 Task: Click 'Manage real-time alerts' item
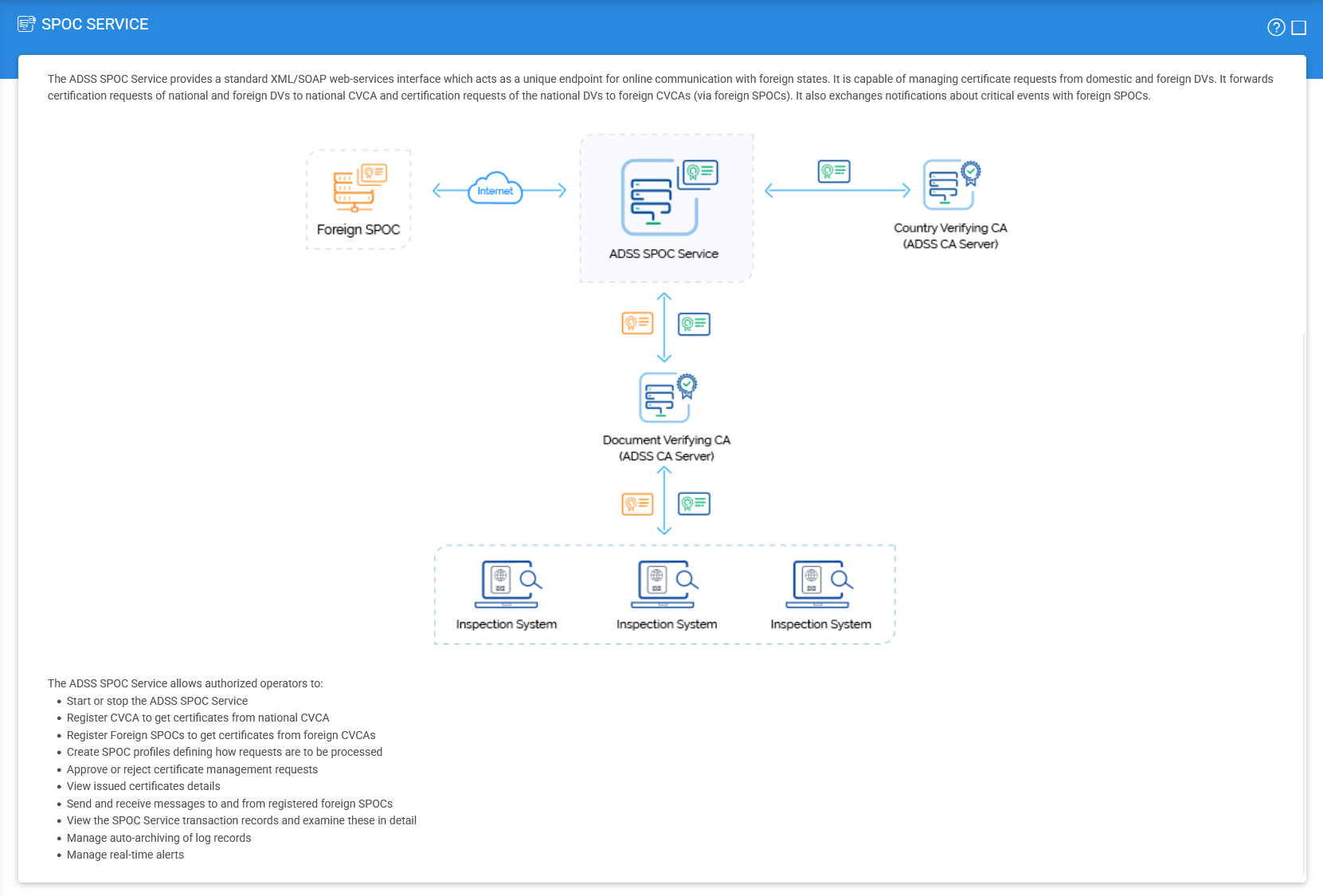(125, 855)
